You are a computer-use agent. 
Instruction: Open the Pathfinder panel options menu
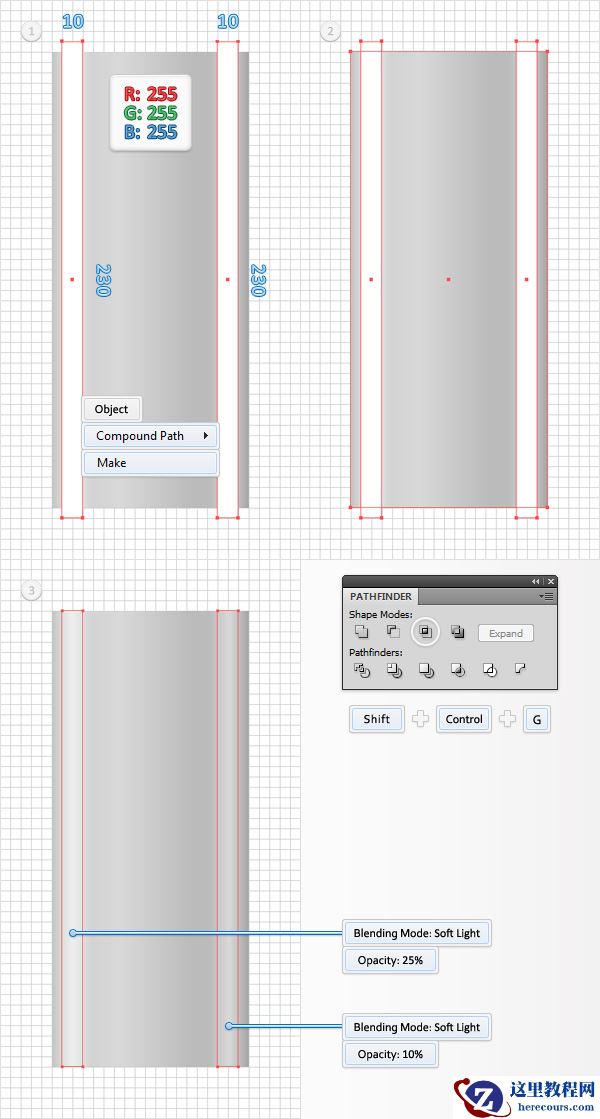[547, 596]
